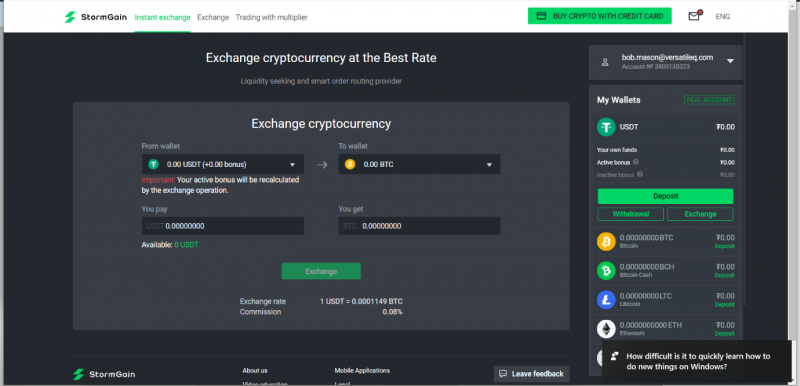Click the Litecoin wallet icon
The height and width of the screenshot is (386, 800).
606,299
